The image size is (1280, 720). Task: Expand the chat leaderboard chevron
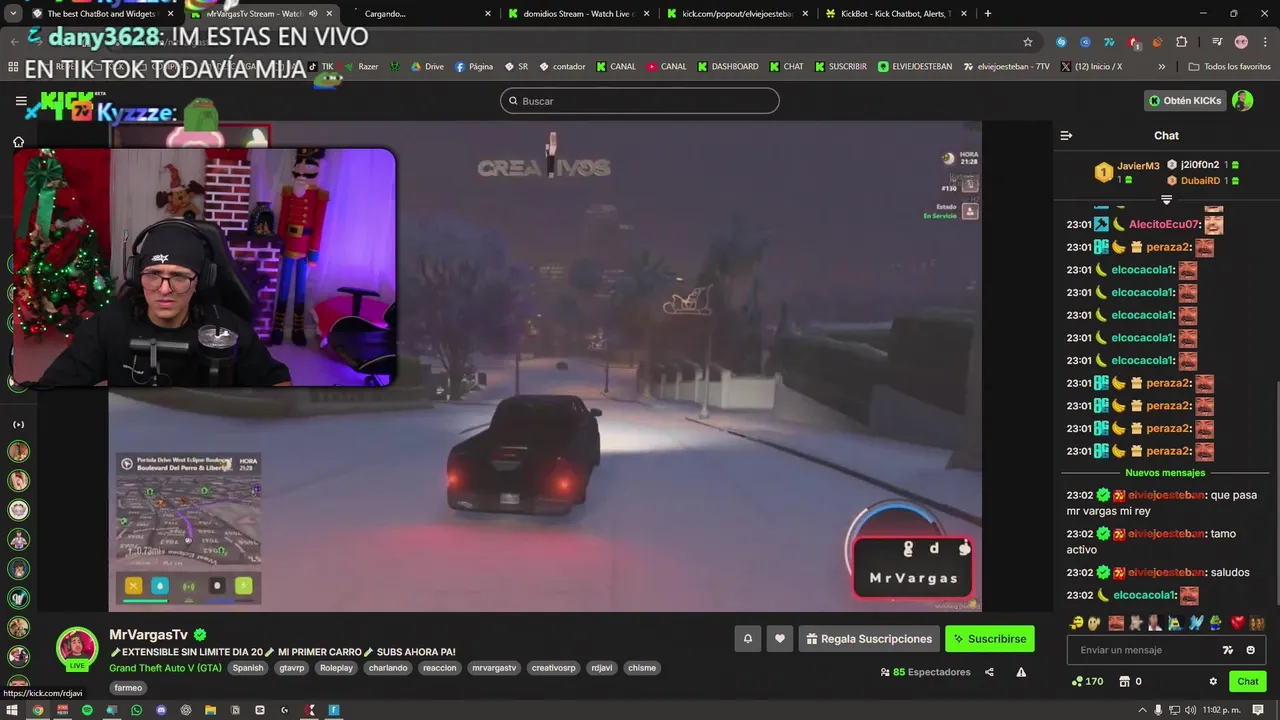[x=1166, y=200]
